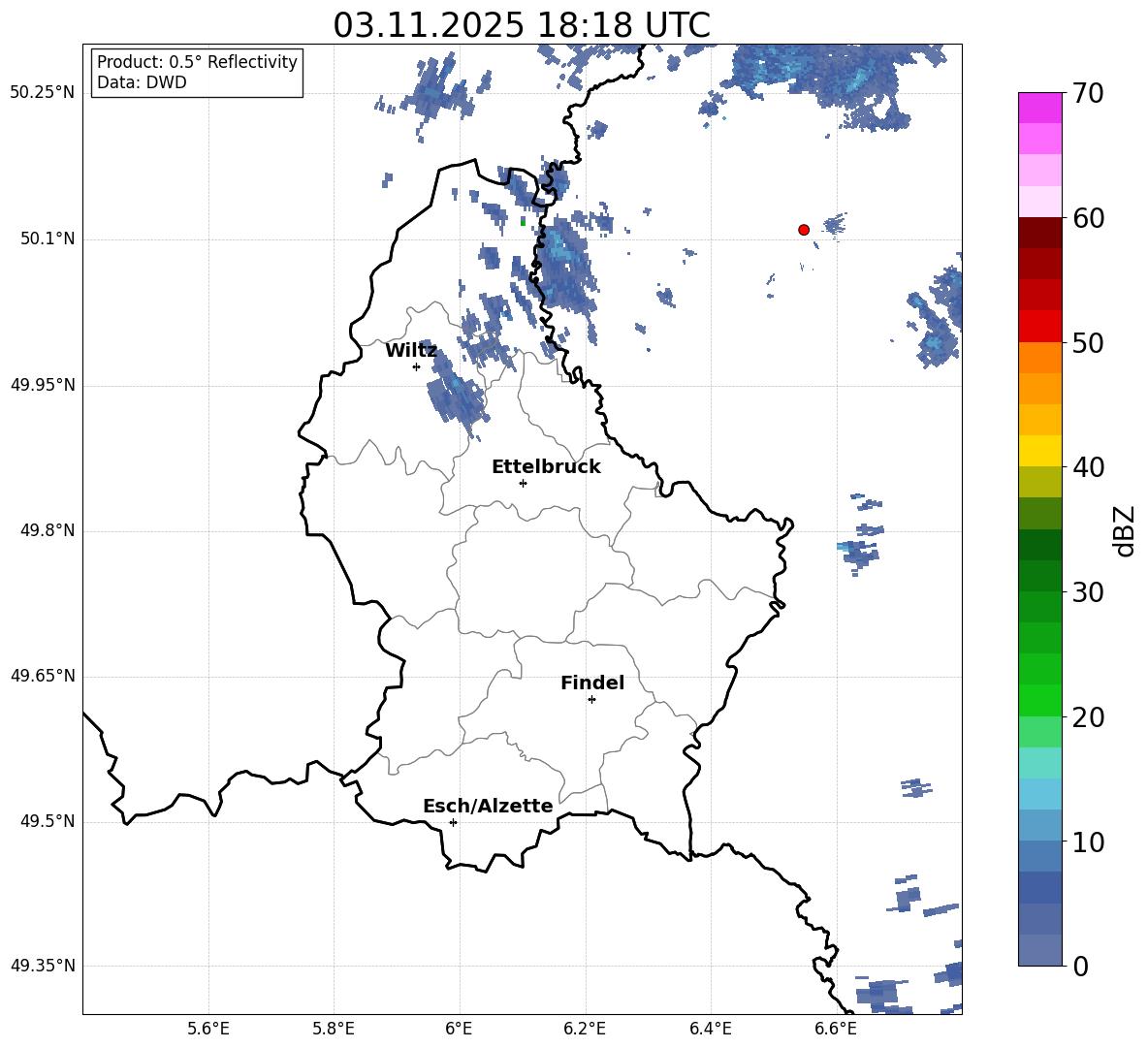This screenshot has height=1048, width=1148.
Task: Click the 49.35°N latitude label
Action: tap(43, 966)
